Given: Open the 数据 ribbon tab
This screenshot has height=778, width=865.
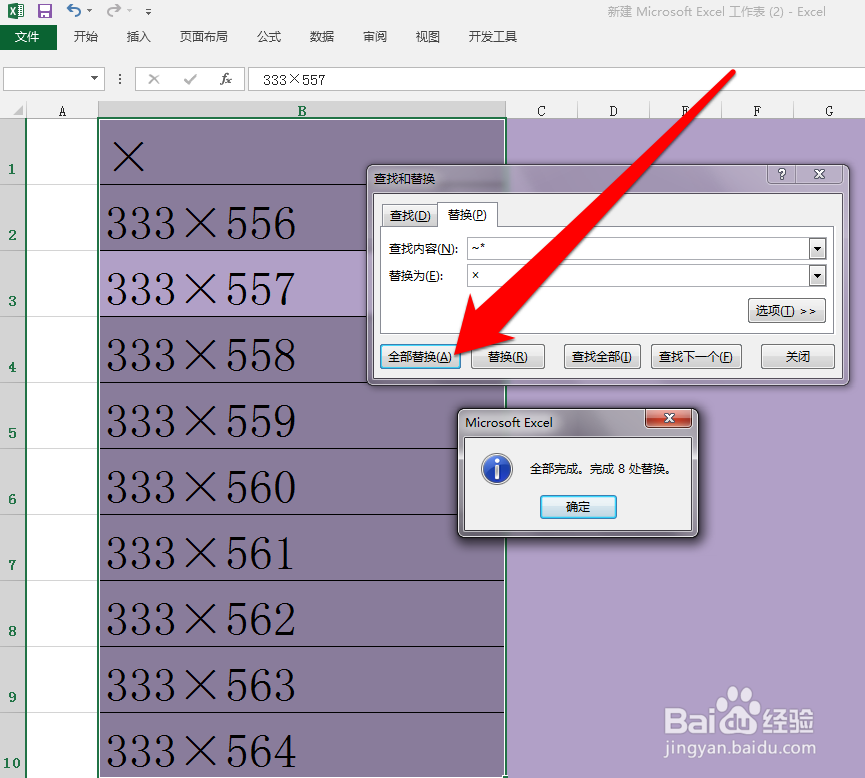Looking at the screenshot, I should point(321,36).
